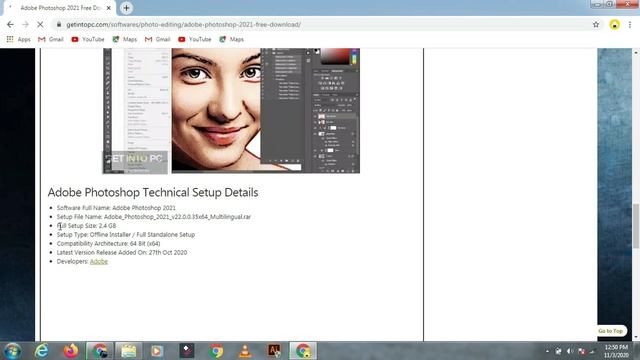Image resolution: width=640 pixels, height=360 pixels.
Task: Open the media player taskbar icon
Action: coord(157,351)
